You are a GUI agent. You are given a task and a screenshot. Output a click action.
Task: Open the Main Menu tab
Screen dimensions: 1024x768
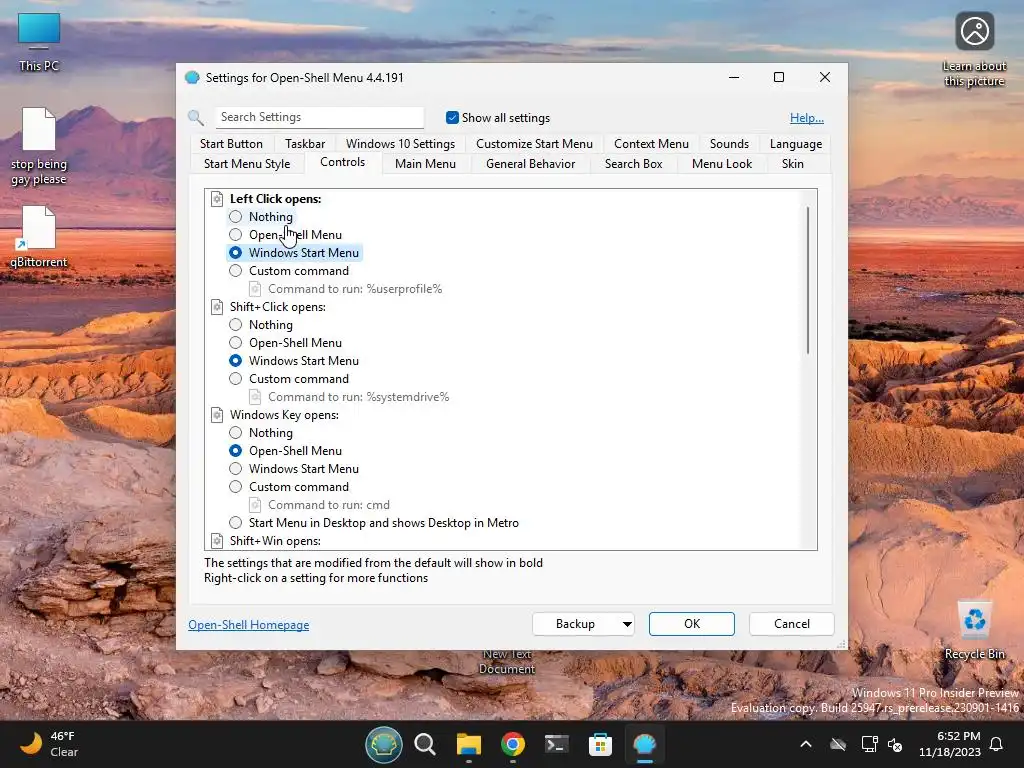[x=425, y=164]
